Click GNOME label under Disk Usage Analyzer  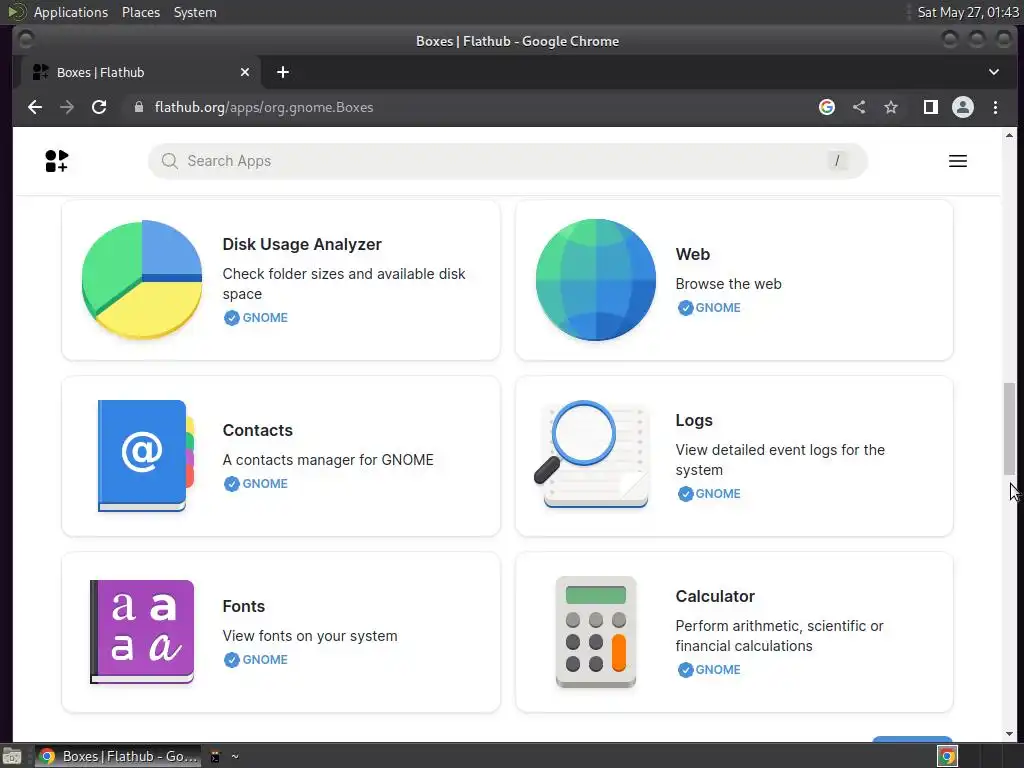coord(265,318)
